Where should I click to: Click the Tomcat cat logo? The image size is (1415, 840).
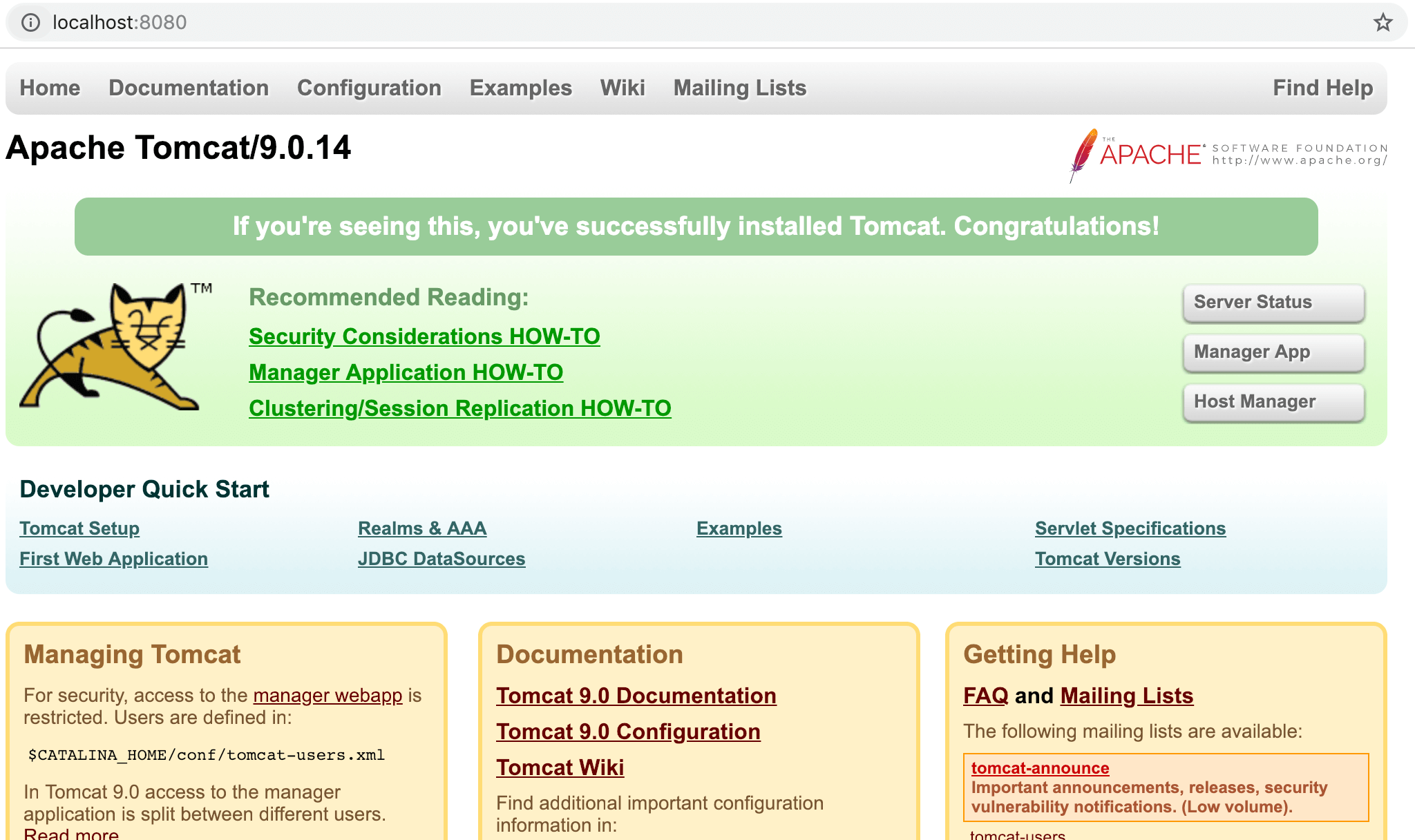[111, 347]
